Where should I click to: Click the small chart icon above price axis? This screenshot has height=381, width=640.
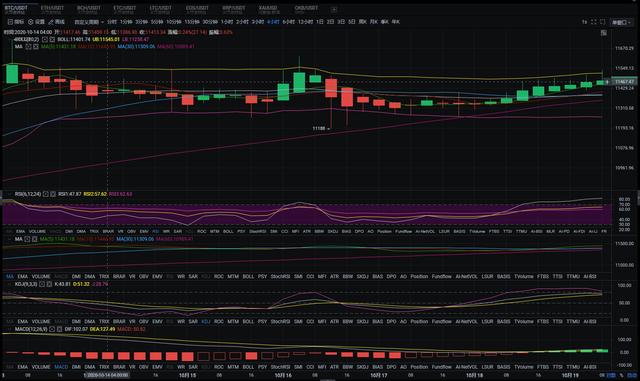point(604,33)
